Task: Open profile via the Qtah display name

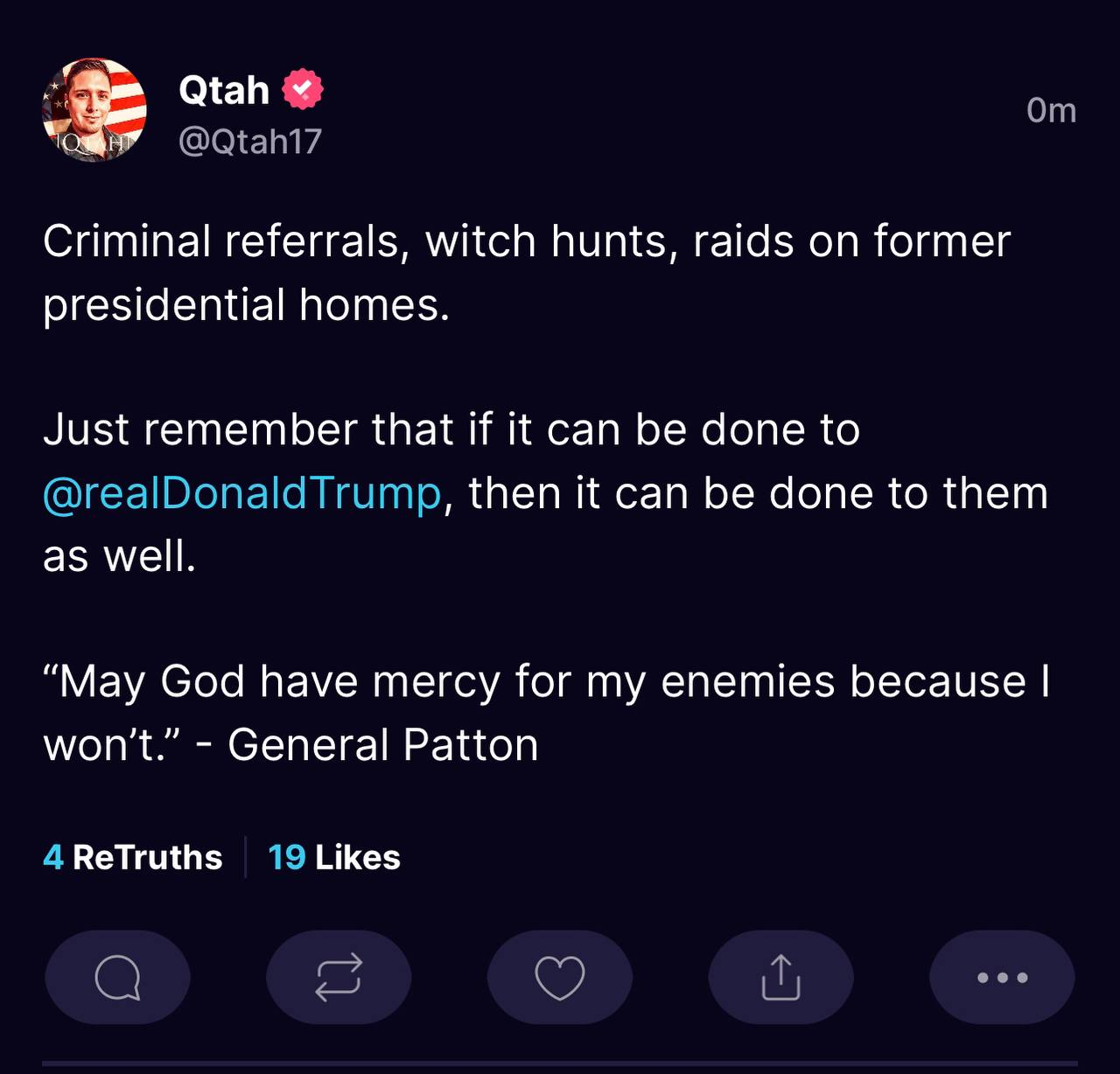Action: click(224, 90)
